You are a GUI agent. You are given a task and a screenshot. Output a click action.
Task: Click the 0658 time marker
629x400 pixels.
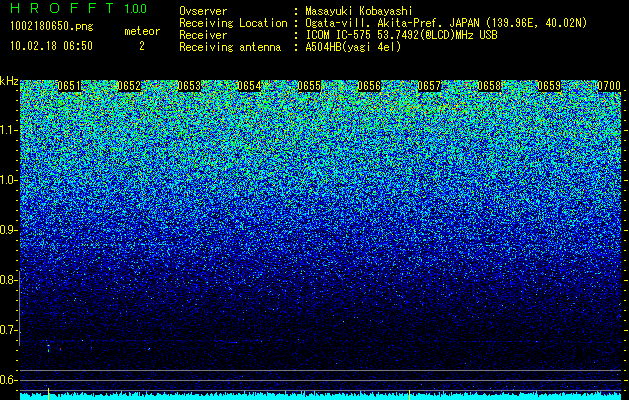[489, 86]
